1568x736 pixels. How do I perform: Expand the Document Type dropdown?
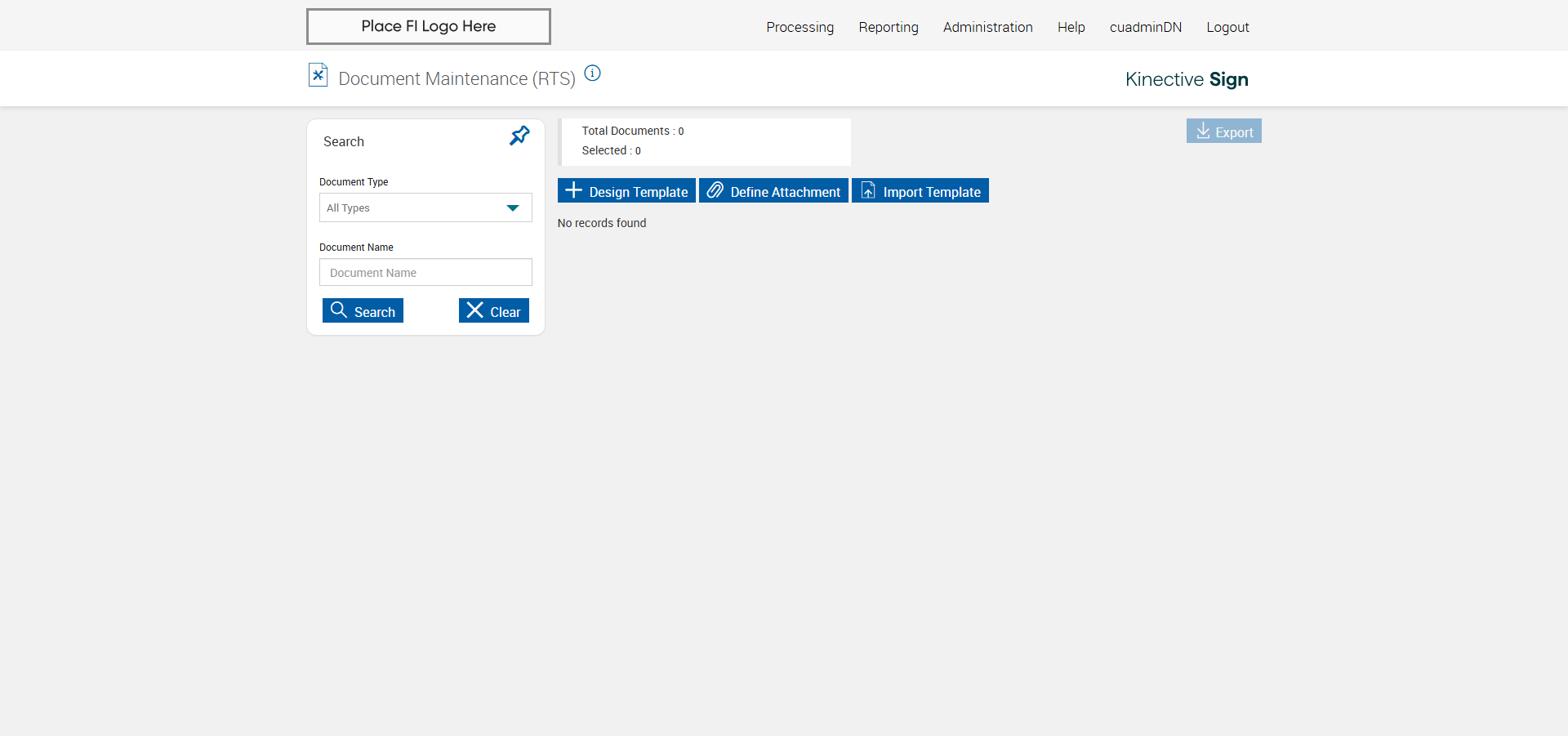pos(425,207)
